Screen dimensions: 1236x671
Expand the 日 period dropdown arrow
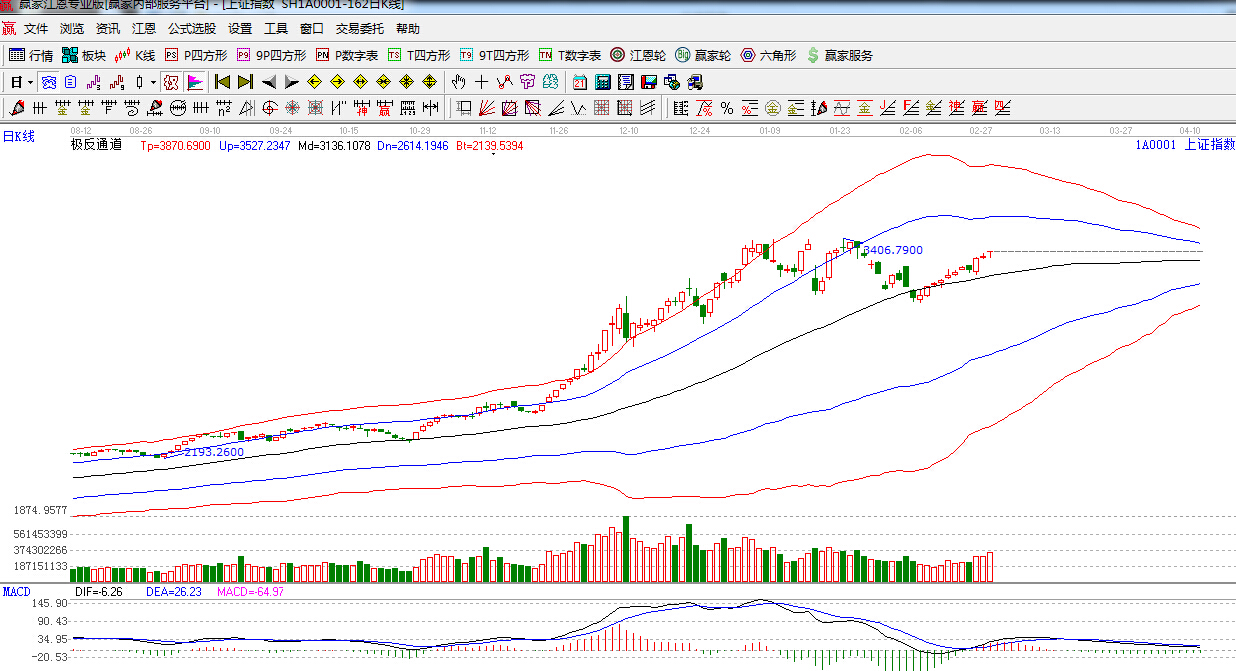[x=30, y=82]
